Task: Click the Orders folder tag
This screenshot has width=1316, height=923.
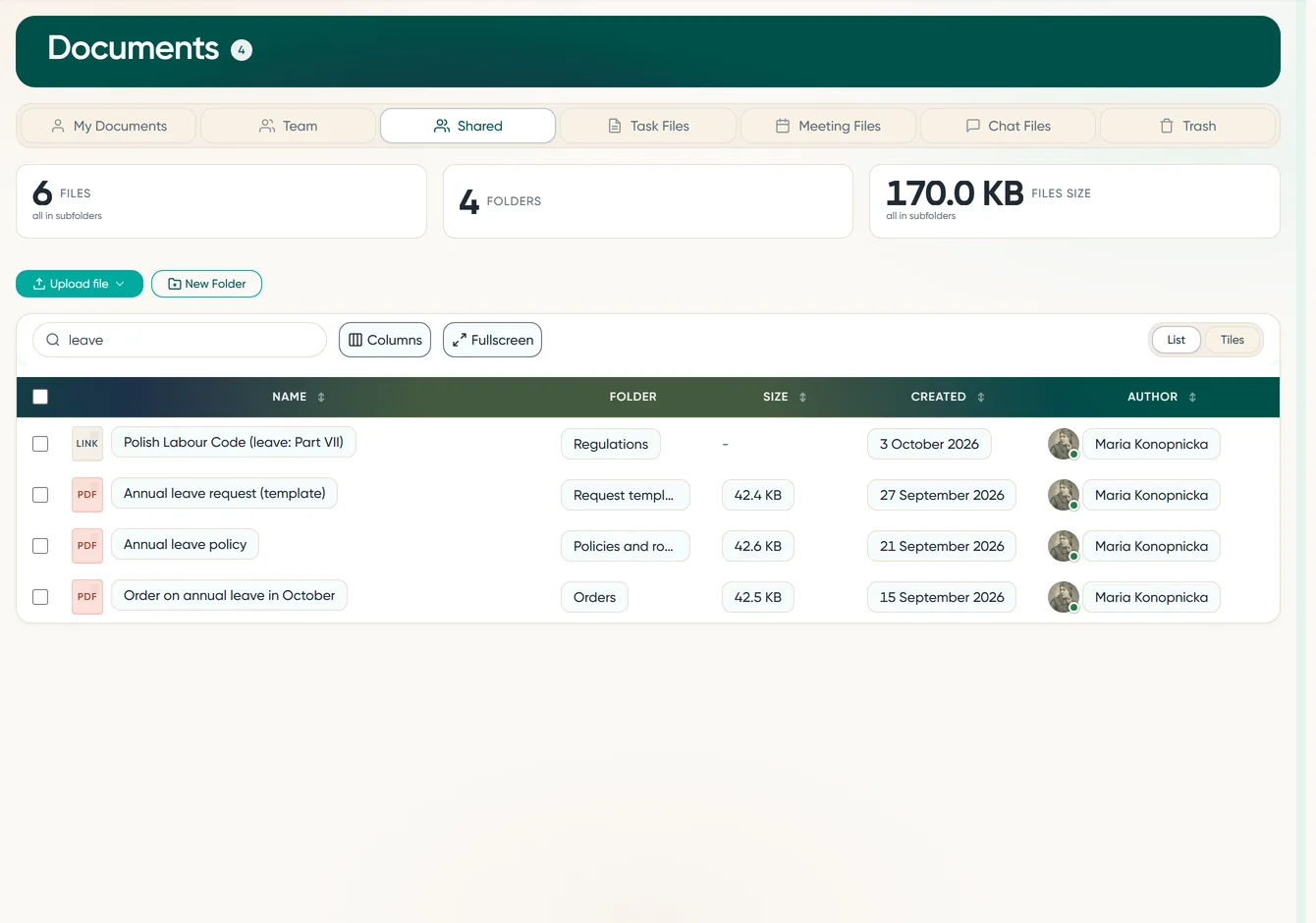Action: [x=594, y=597]
